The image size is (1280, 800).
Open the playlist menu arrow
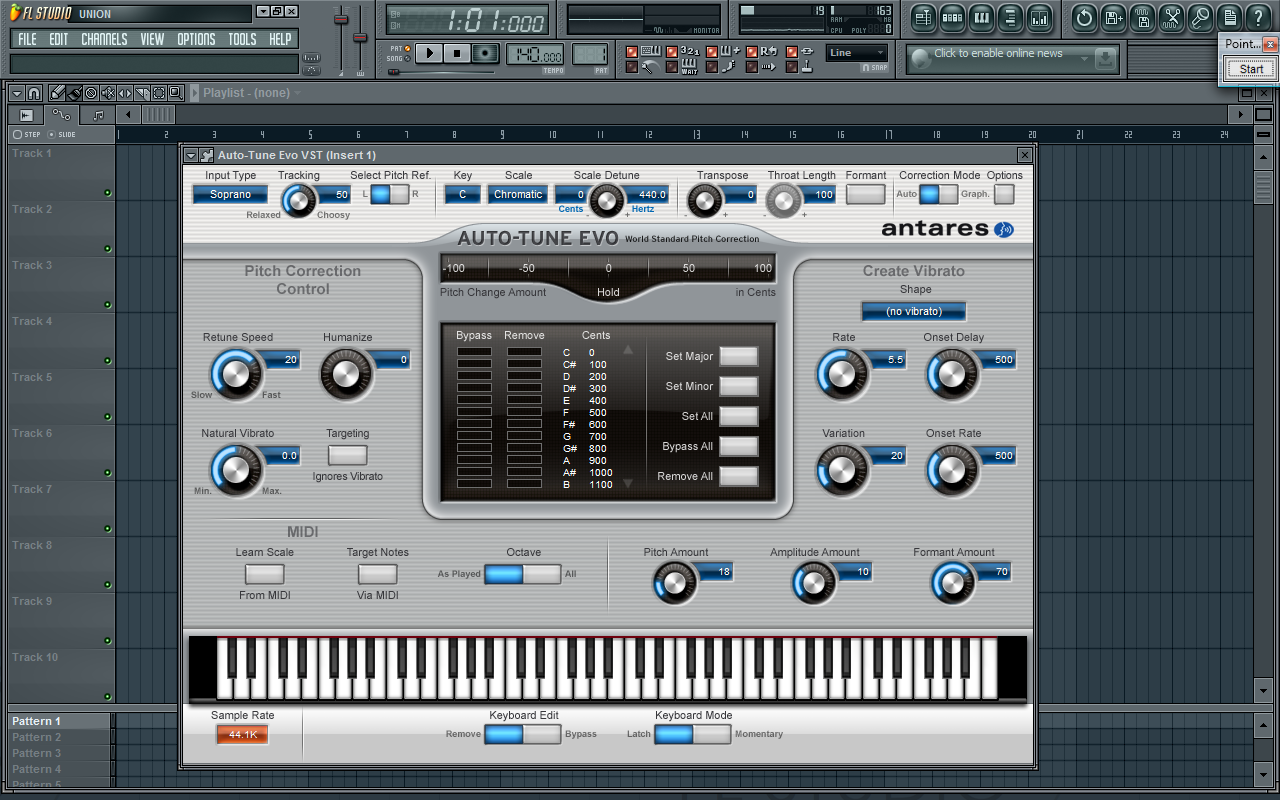pos(17,93)
